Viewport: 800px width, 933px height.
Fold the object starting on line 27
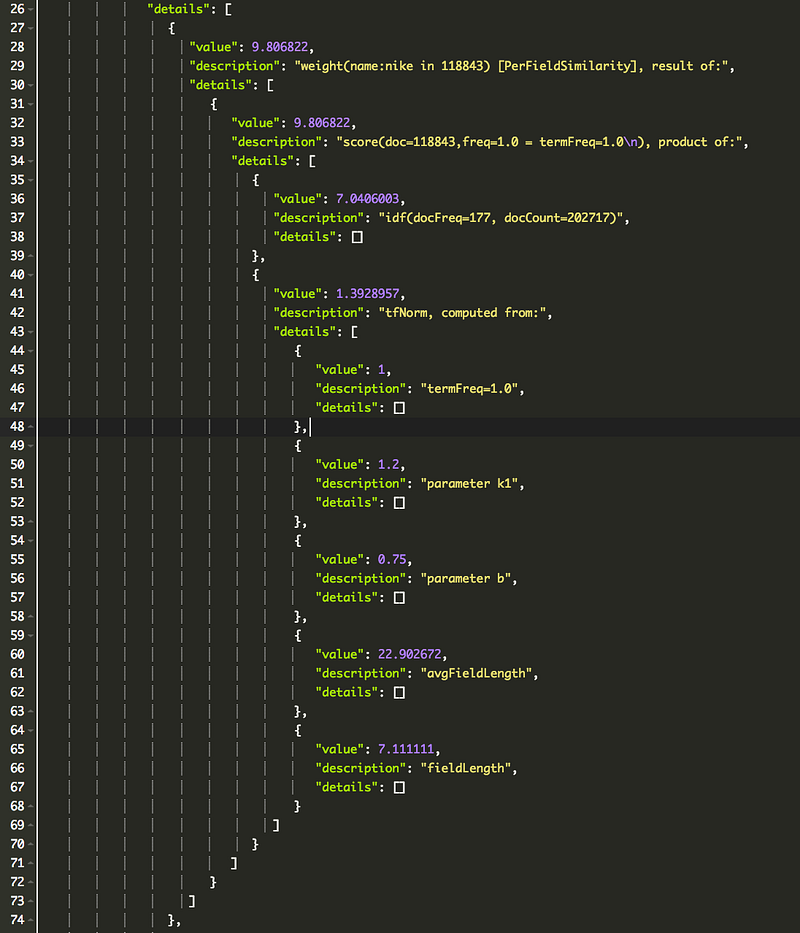30,29
